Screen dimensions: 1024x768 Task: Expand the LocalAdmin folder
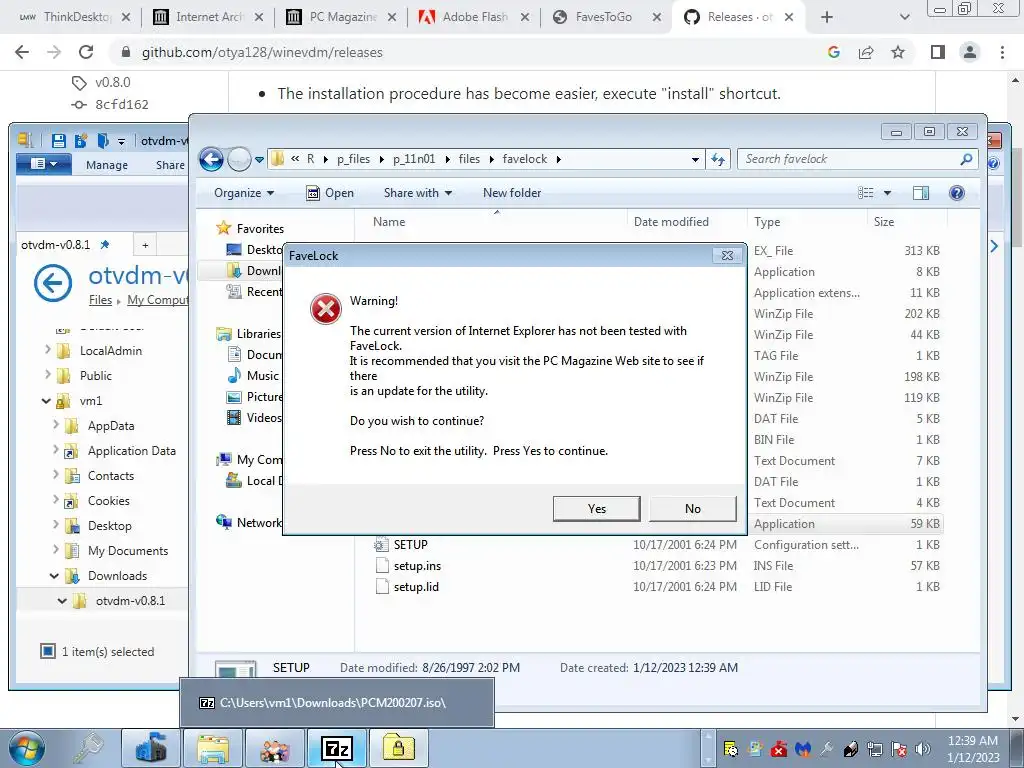[47, 350]
